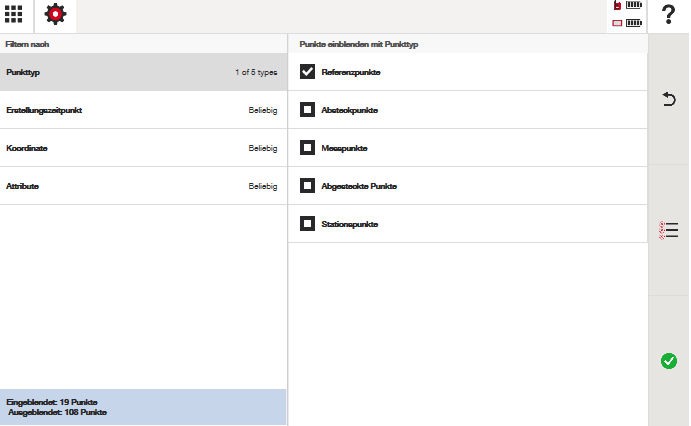Click the Eingeblendet points summary bar
The width and height of the screenshot is (691, 426).
click(143, 407)
